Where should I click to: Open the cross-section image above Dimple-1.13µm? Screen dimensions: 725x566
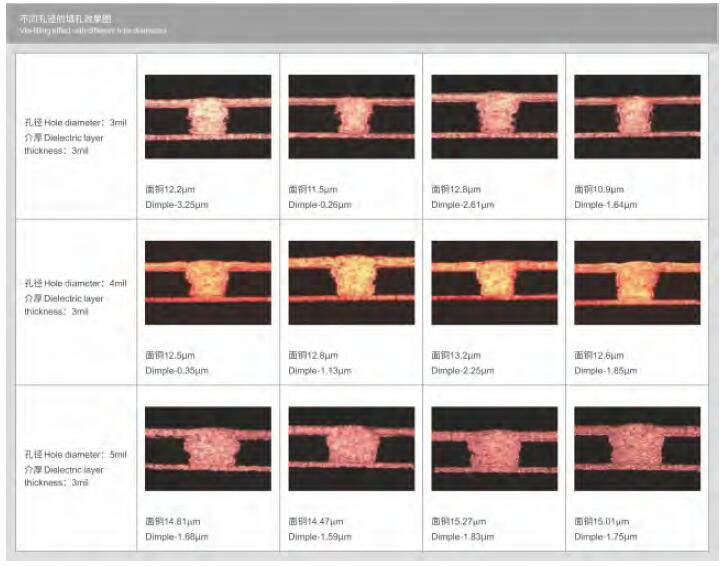[x=351, y=282]
